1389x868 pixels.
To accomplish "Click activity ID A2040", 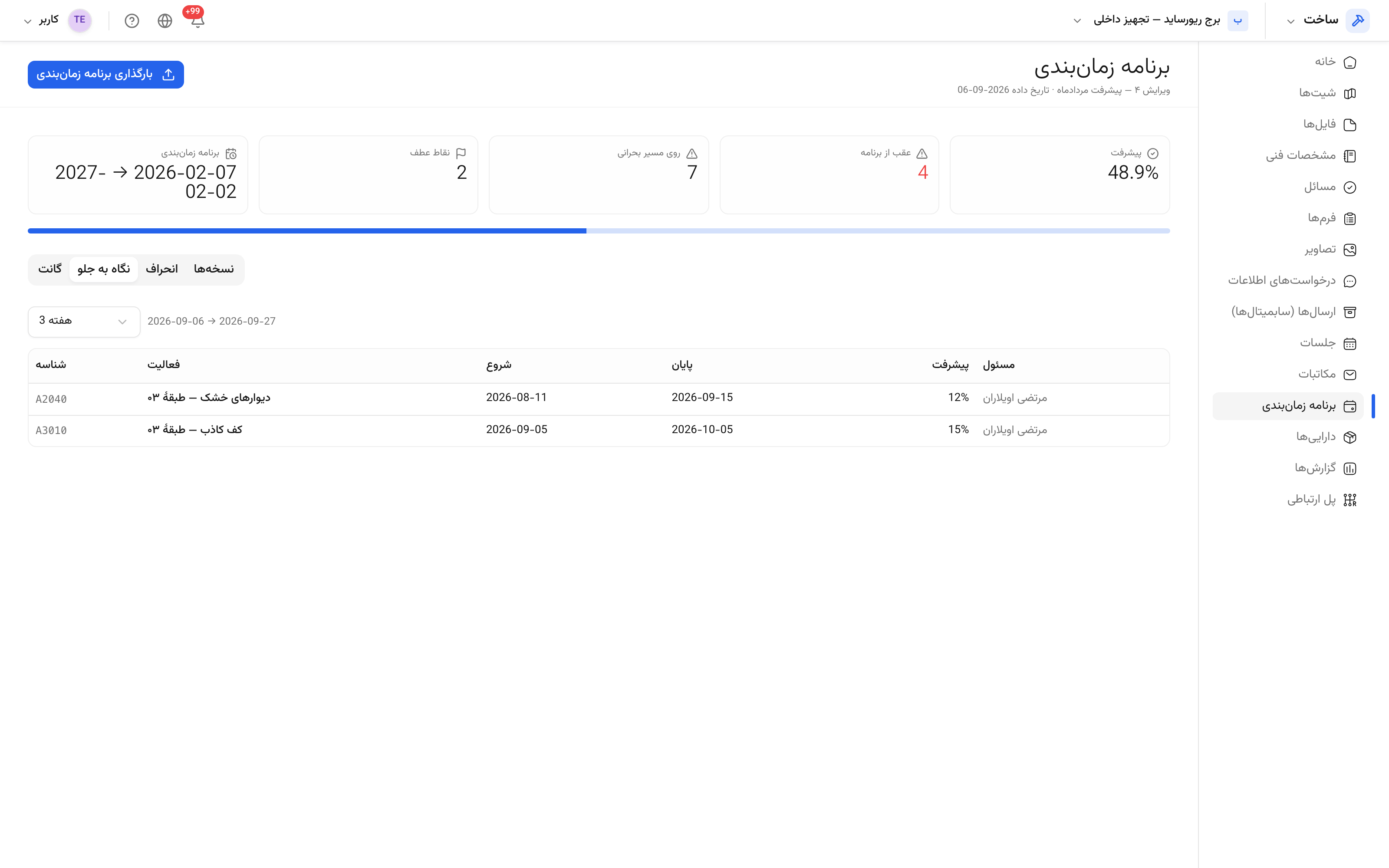I will (x=51, y=399).
